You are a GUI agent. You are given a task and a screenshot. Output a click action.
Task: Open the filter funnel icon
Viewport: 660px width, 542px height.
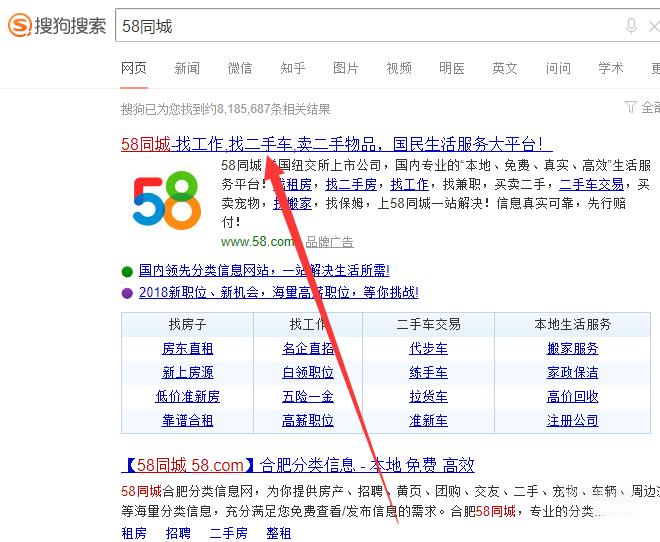click(x=630, y=107)
